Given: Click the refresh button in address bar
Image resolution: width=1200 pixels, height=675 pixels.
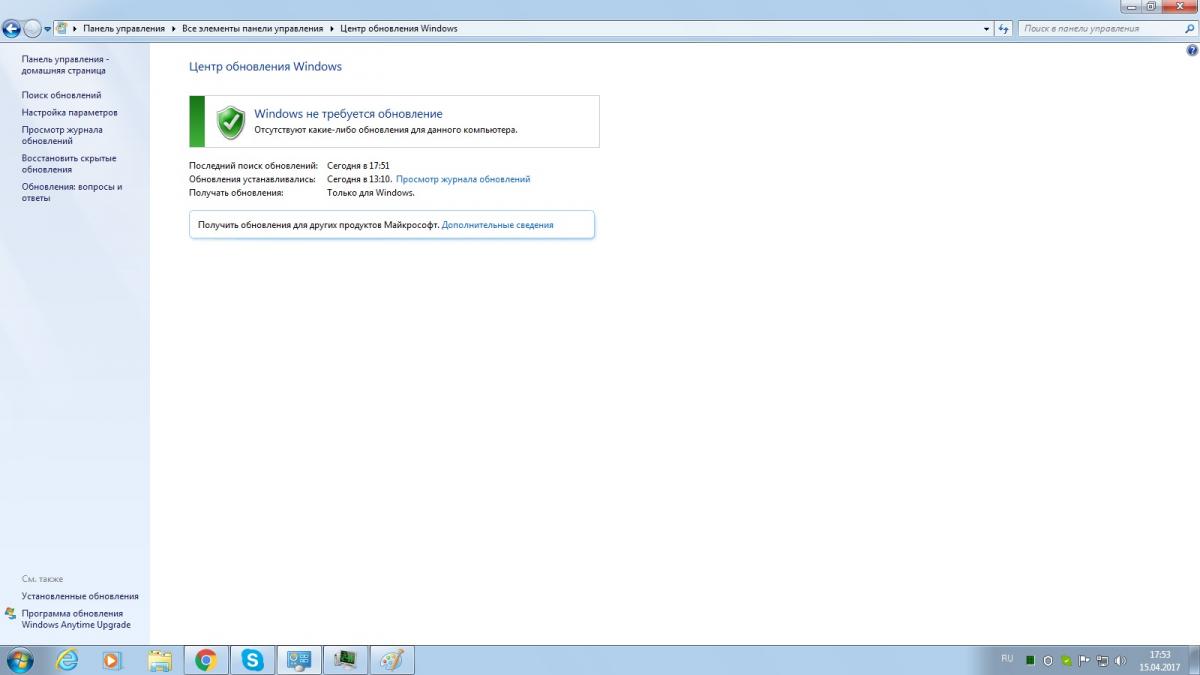Looking at the screenshot, I should point(1005,29).
